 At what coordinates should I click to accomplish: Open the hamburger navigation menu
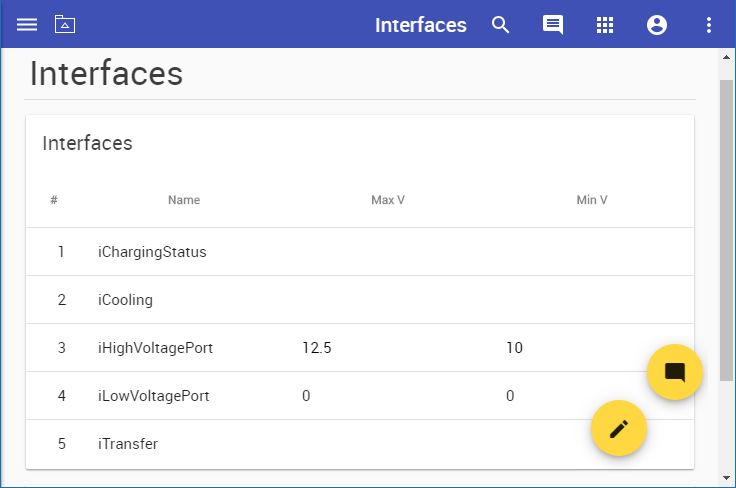click(27, 24)
